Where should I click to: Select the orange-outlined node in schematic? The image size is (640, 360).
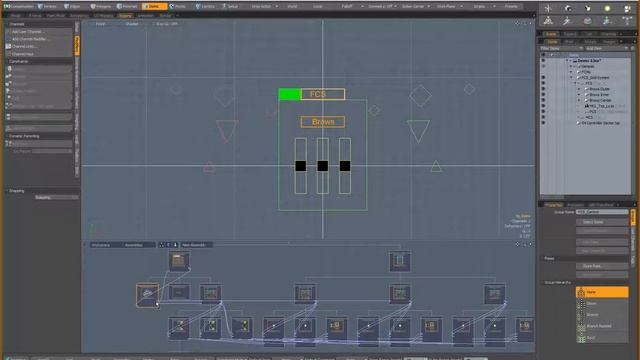pyautogui.click(x=147, y=295)
